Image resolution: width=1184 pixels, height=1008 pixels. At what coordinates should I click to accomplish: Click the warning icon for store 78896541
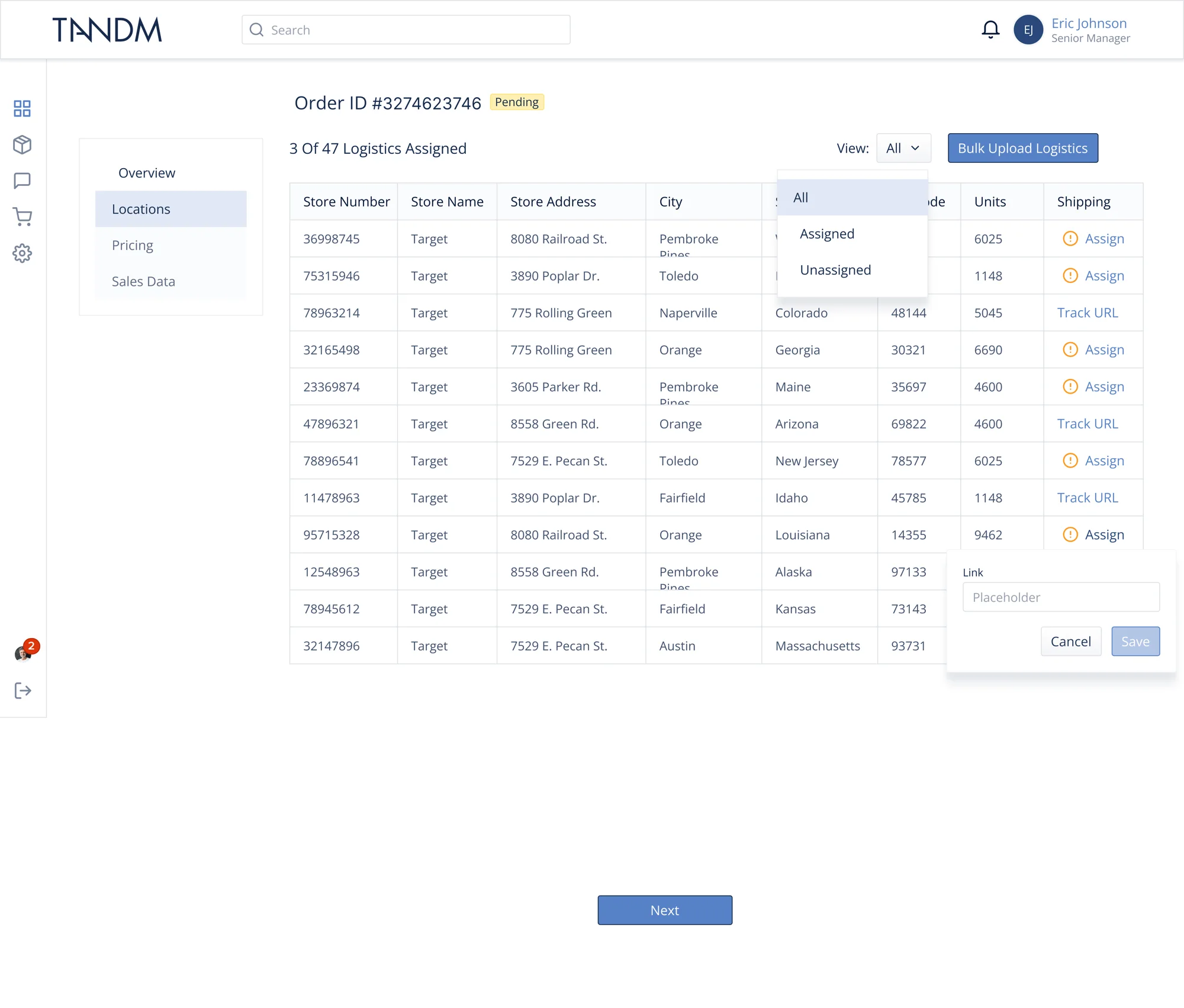pyautogui.click(x=1070, y=460)
